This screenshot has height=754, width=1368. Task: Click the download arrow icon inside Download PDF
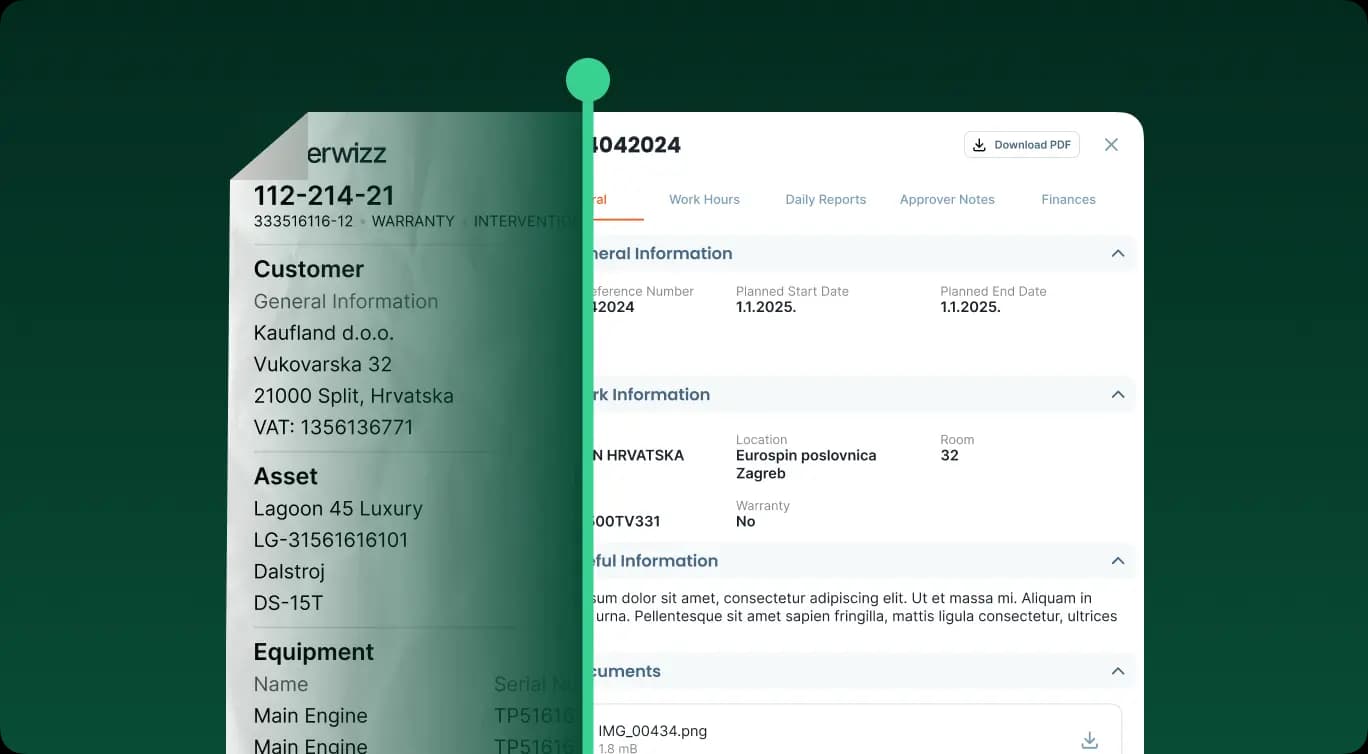(x=980, y=145)
